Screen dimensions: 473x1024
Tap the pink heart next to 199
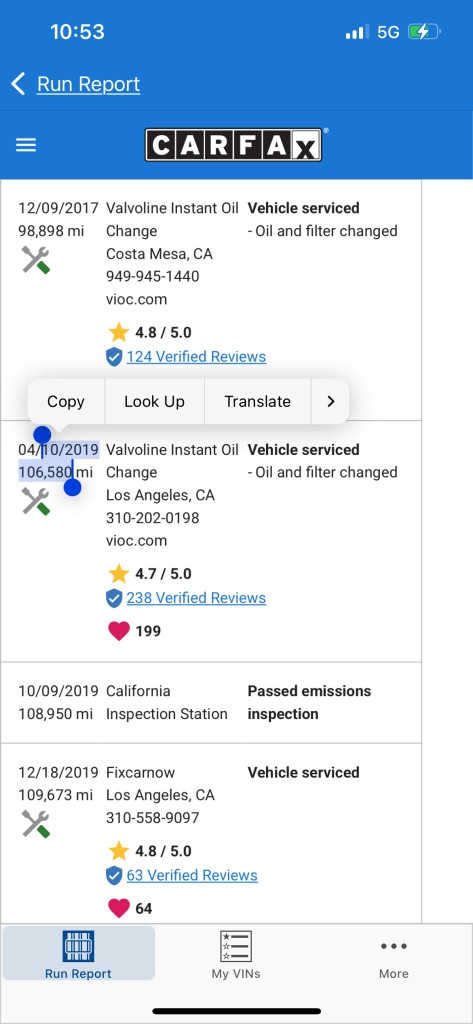point(118,631)
